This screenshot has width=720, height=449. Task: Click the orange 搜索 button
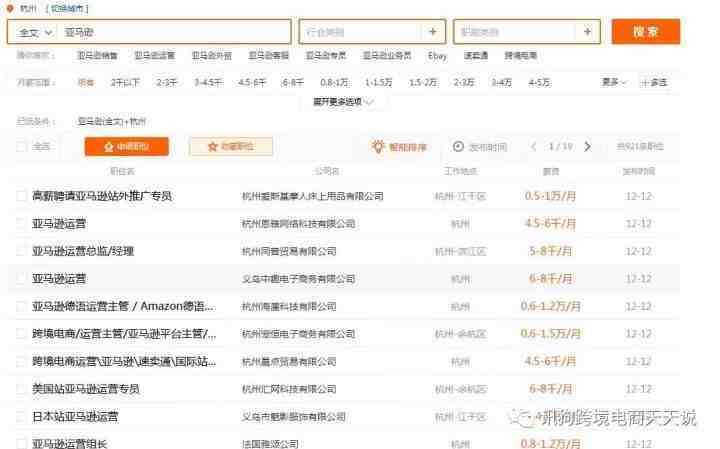[645, 32]
